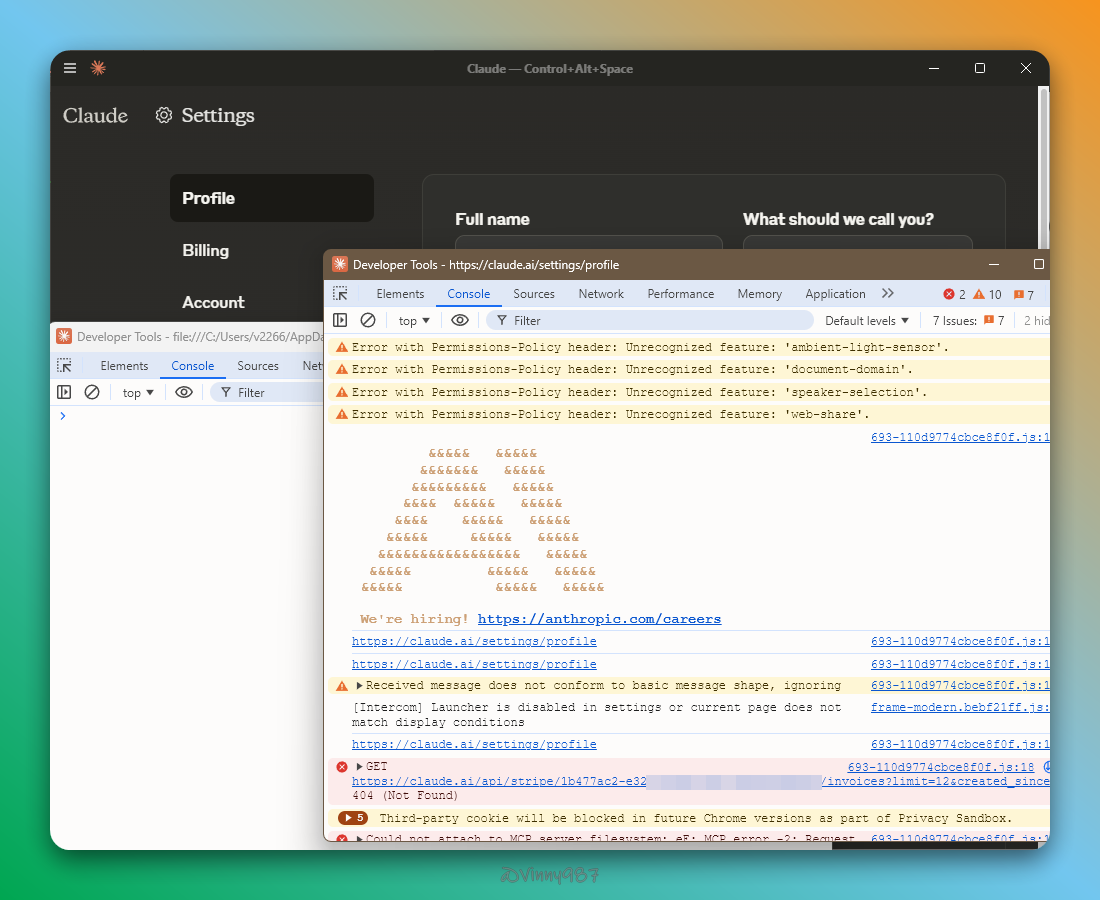This screenshot has width=1100, height=900.
Task: Open the top context dropdown in claude.ai DevTools
Action: tap(414, 320)
